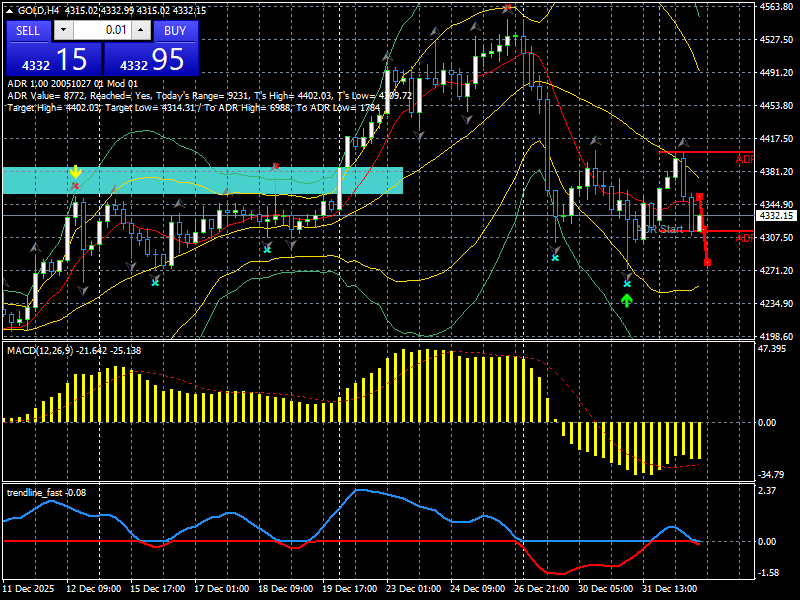Select the yellow down arrow signal on 12 Dec
Viewport: 800px width, 600px height.
tap(75, 171)
